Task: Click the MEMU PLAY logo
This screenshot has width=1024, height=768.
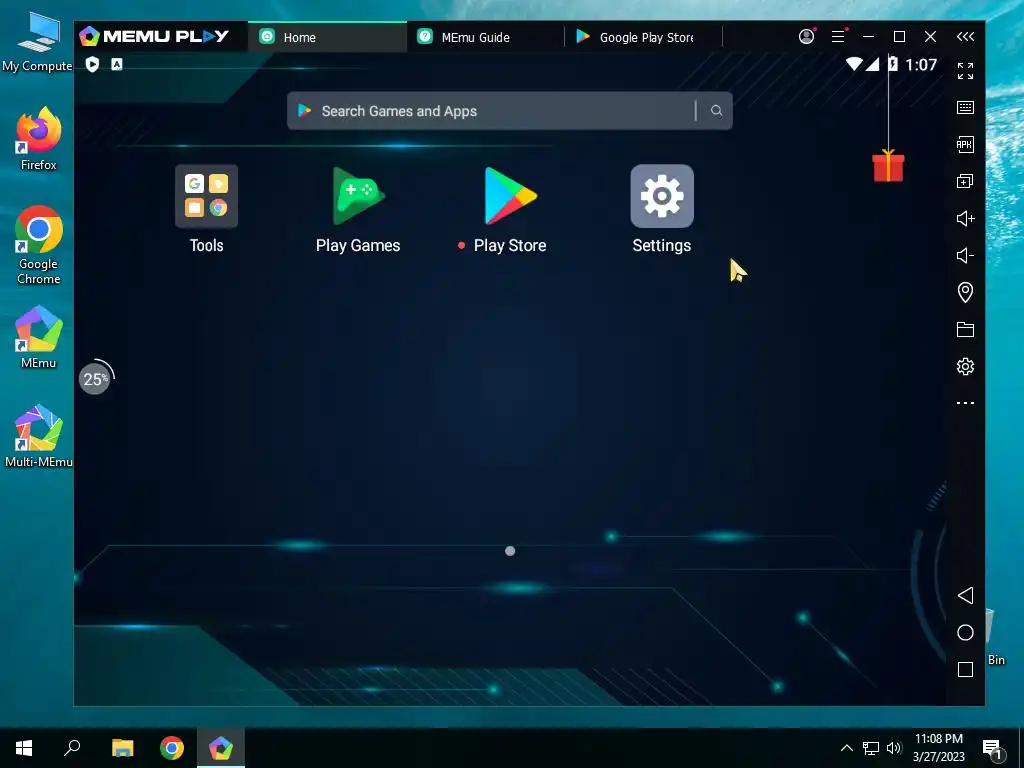Action: coord(154,36)
